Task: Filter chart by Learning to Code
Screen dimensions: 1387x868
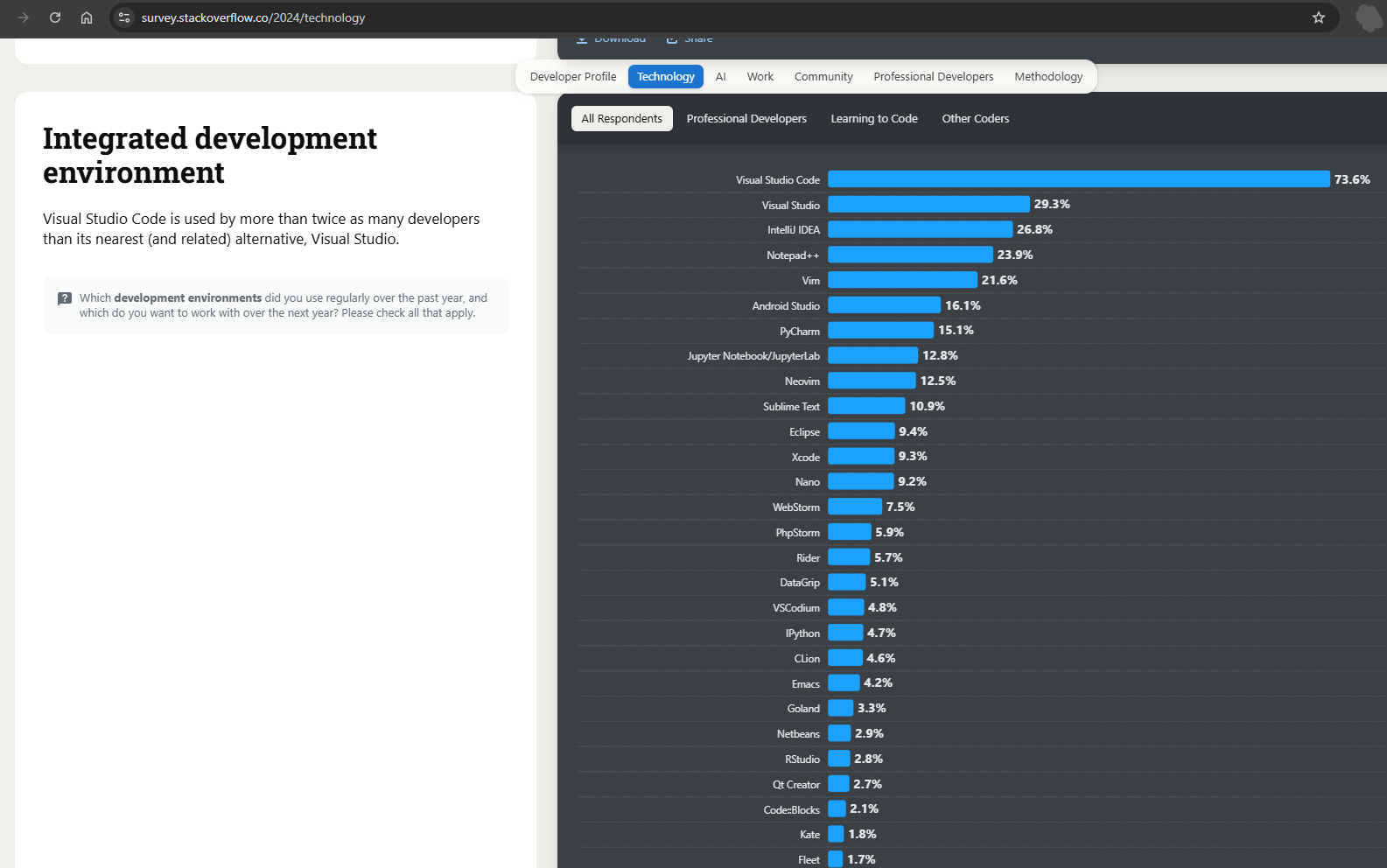Action: click(x=874, y=119)
